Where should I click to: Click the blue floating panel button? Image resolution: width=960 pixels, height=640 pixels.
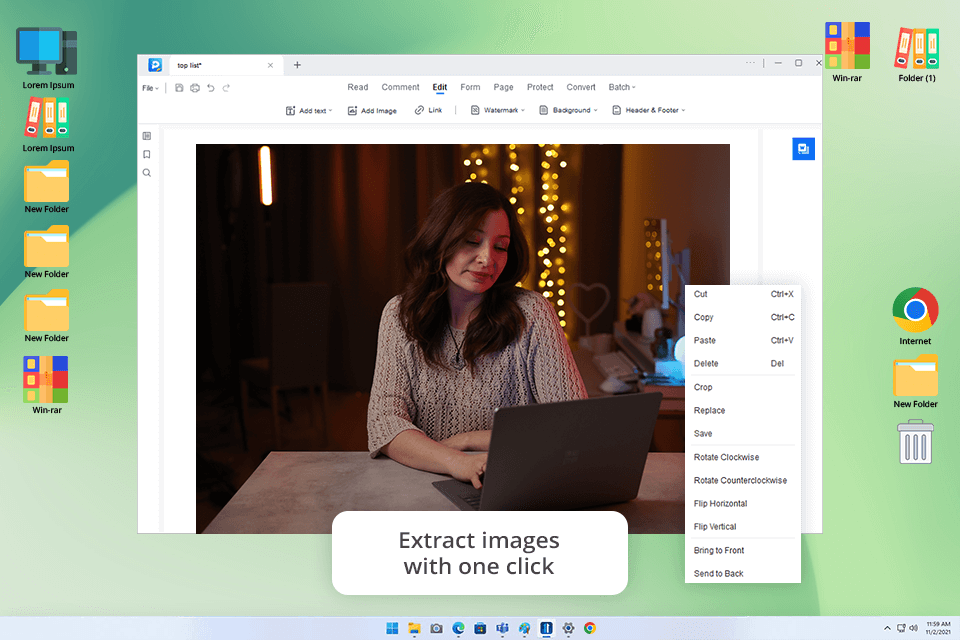(803, 149)
